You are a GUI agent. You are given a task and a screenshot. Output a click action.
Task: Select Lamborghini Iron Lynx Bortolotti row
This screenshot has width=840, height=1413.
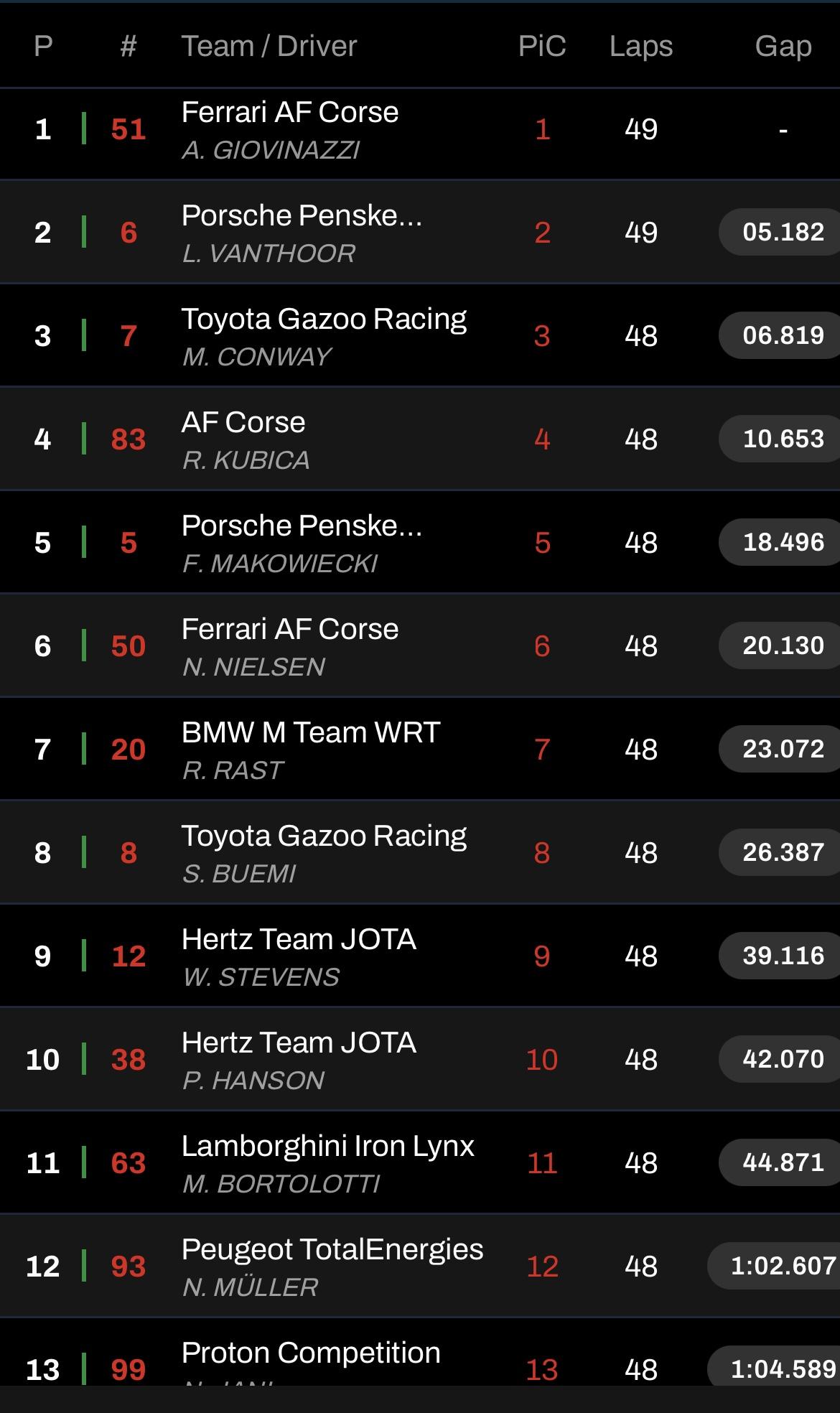coord(420,1163)
